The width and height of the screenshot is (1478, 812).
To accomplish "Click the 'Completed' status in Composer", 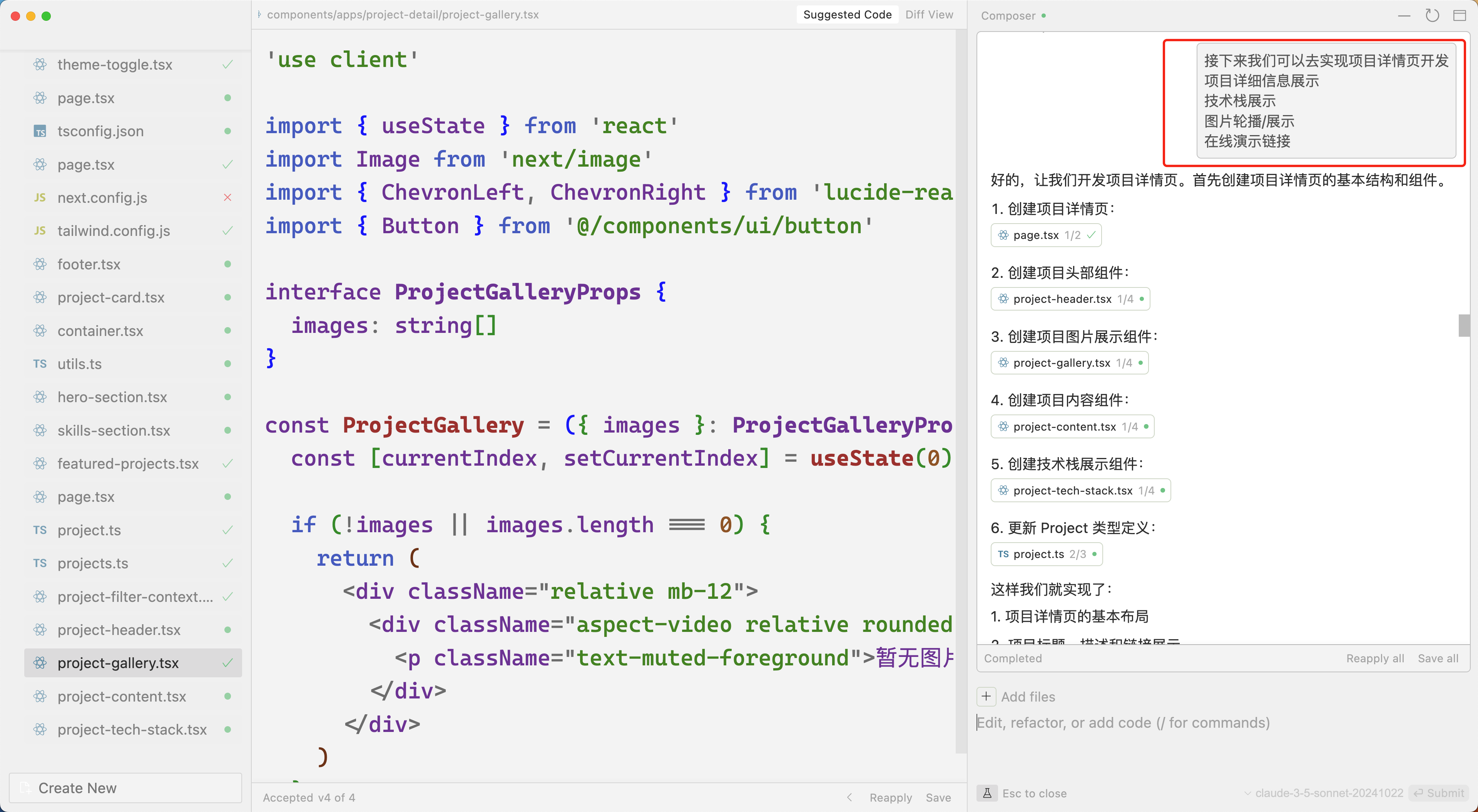I will point(1013,658).
